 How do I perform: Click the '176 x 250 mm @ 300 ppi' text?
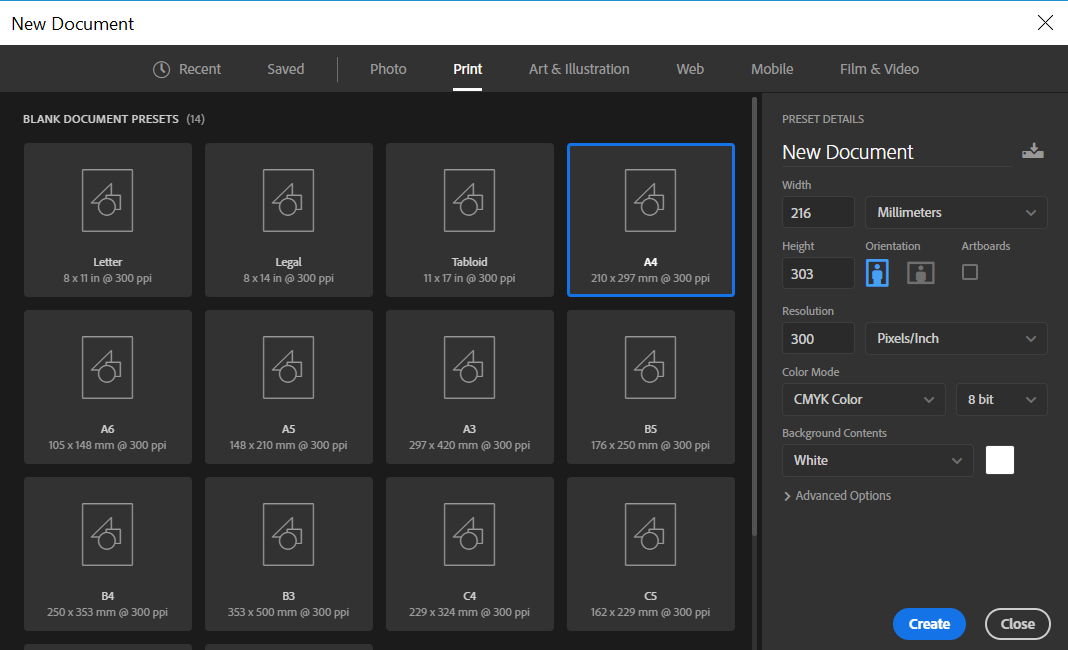tap(650, 445)
